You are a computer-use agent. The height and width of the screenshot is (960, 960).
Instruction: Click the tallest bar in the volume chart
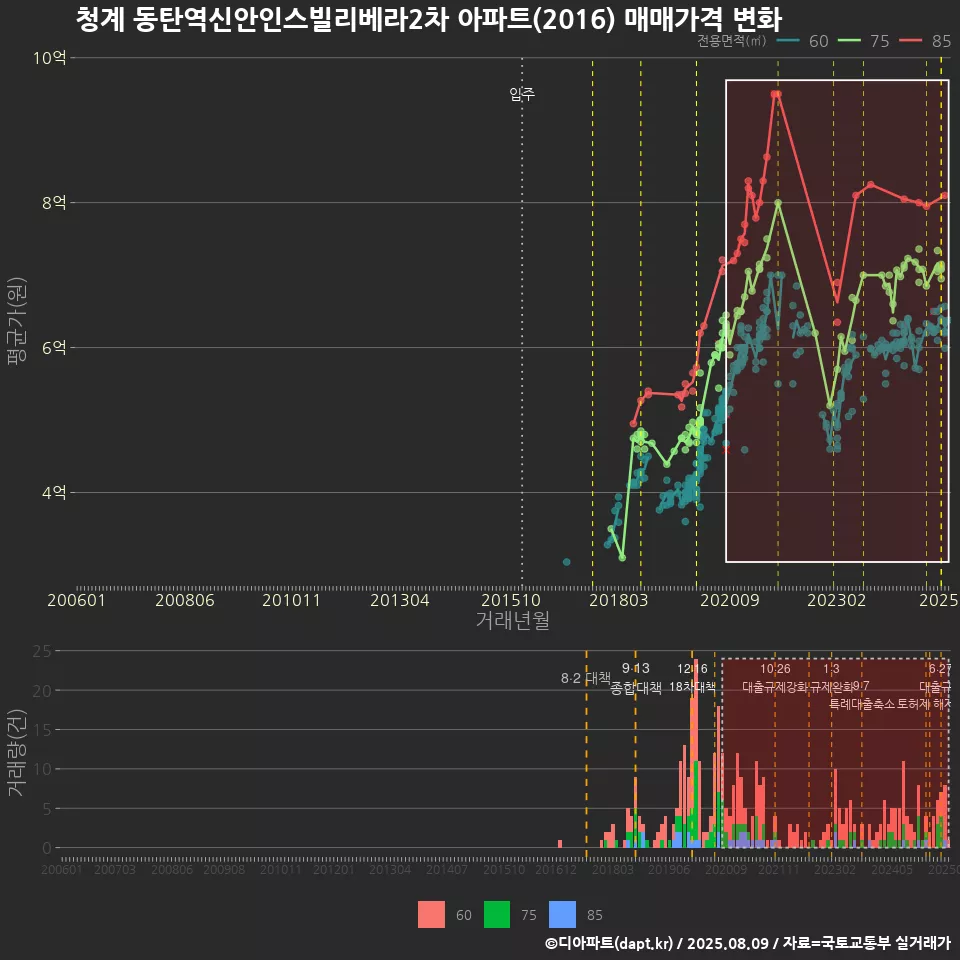pos(695,754)
